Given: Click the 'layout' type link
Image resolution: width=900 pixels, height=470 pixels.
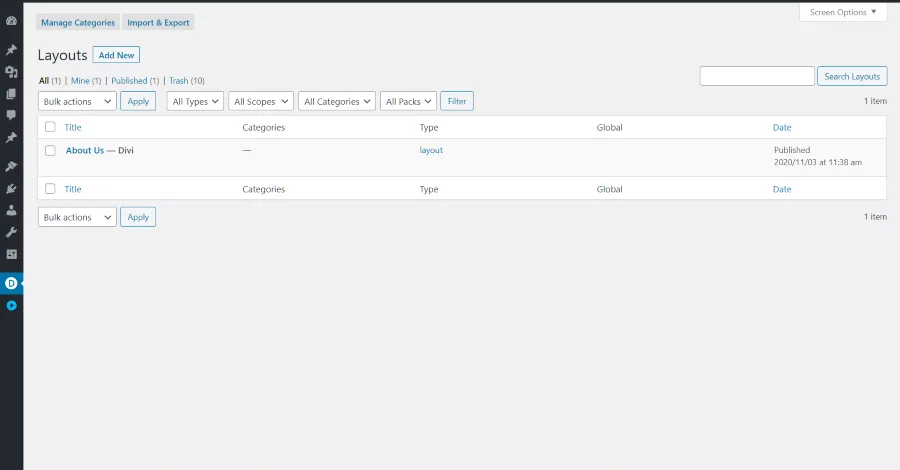Looking at the screenshot, I should (x=431, y=150).
